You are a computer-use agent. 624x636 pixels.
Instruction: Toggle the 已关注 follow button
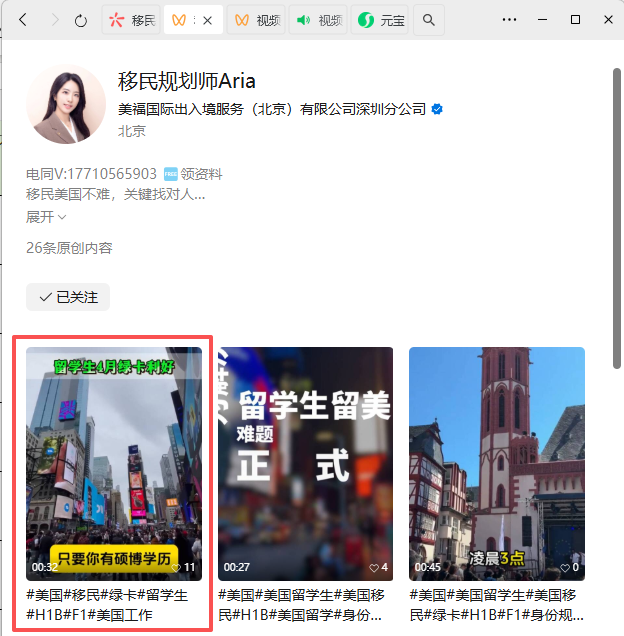click(x=68, y=297)
